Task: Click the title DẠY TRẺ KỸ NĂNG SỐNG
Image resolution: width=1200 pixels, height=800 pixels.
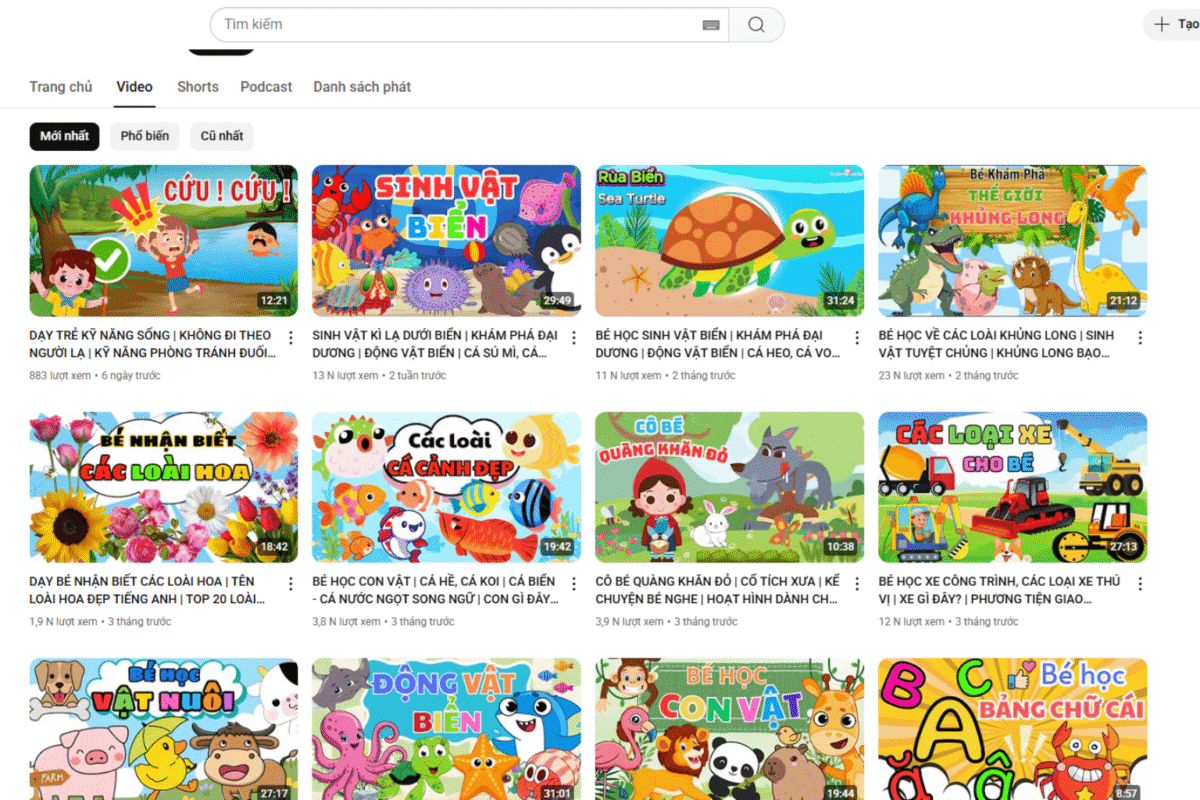Action: tap(153, 344)
